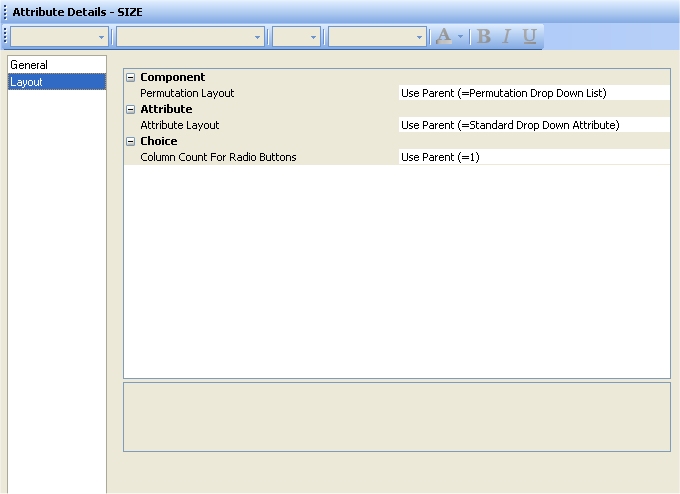Click the Bold formatting icon
This screenshot has height=494, width=680.
tap(484, 36)
